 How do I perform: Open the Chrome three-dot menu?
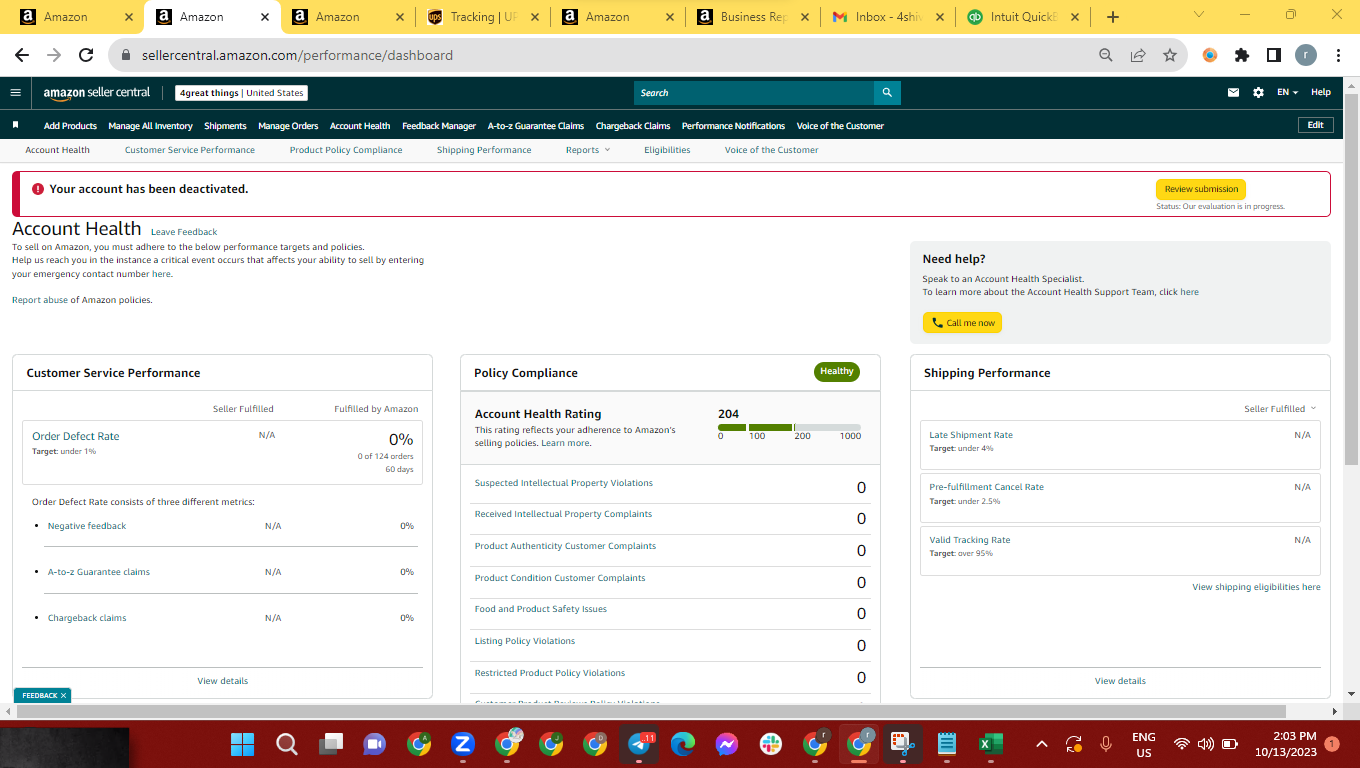coord(1338,56)
